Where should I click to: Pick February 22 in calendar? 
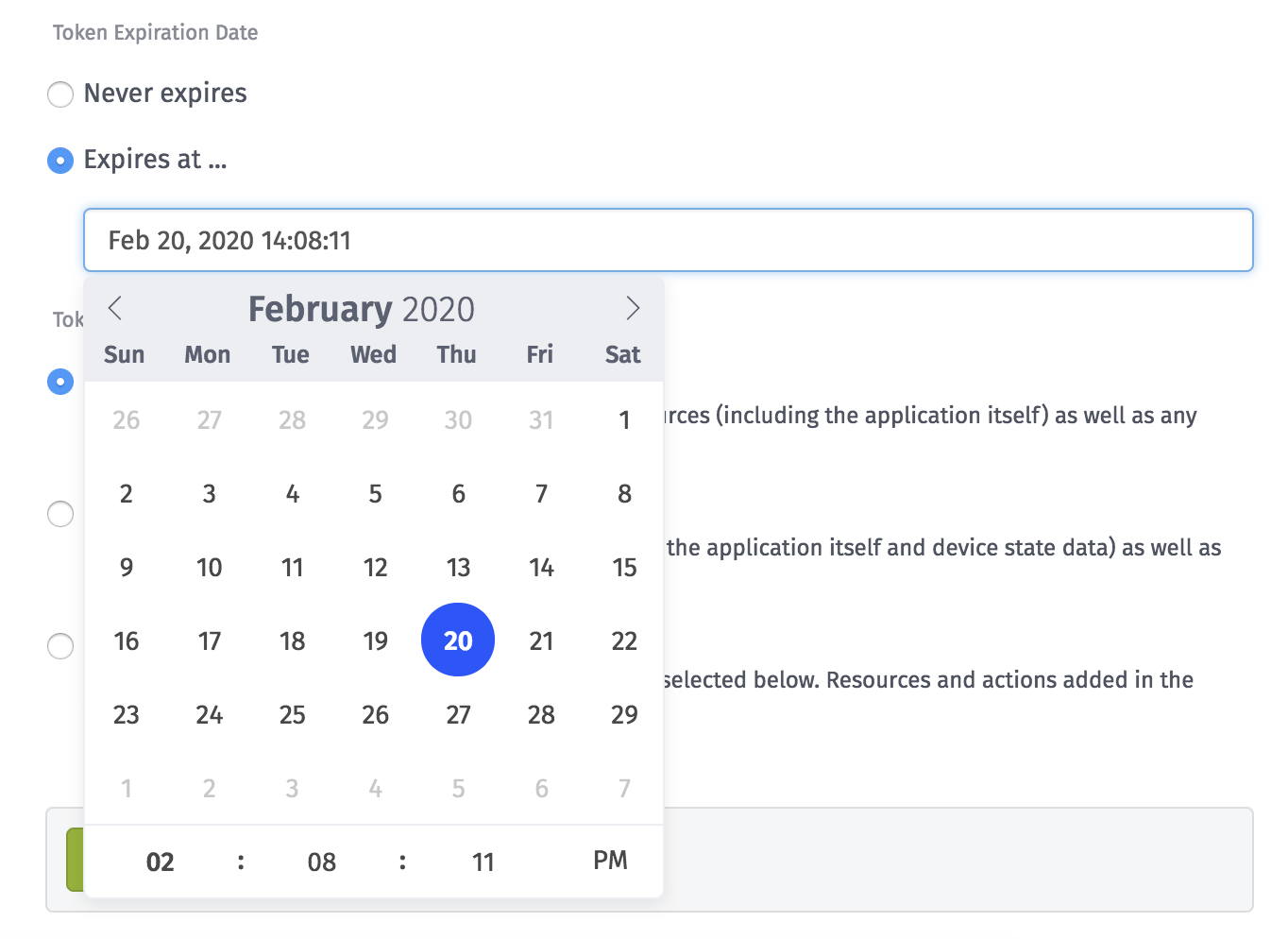pyautogui.click(x=624, y=640)
